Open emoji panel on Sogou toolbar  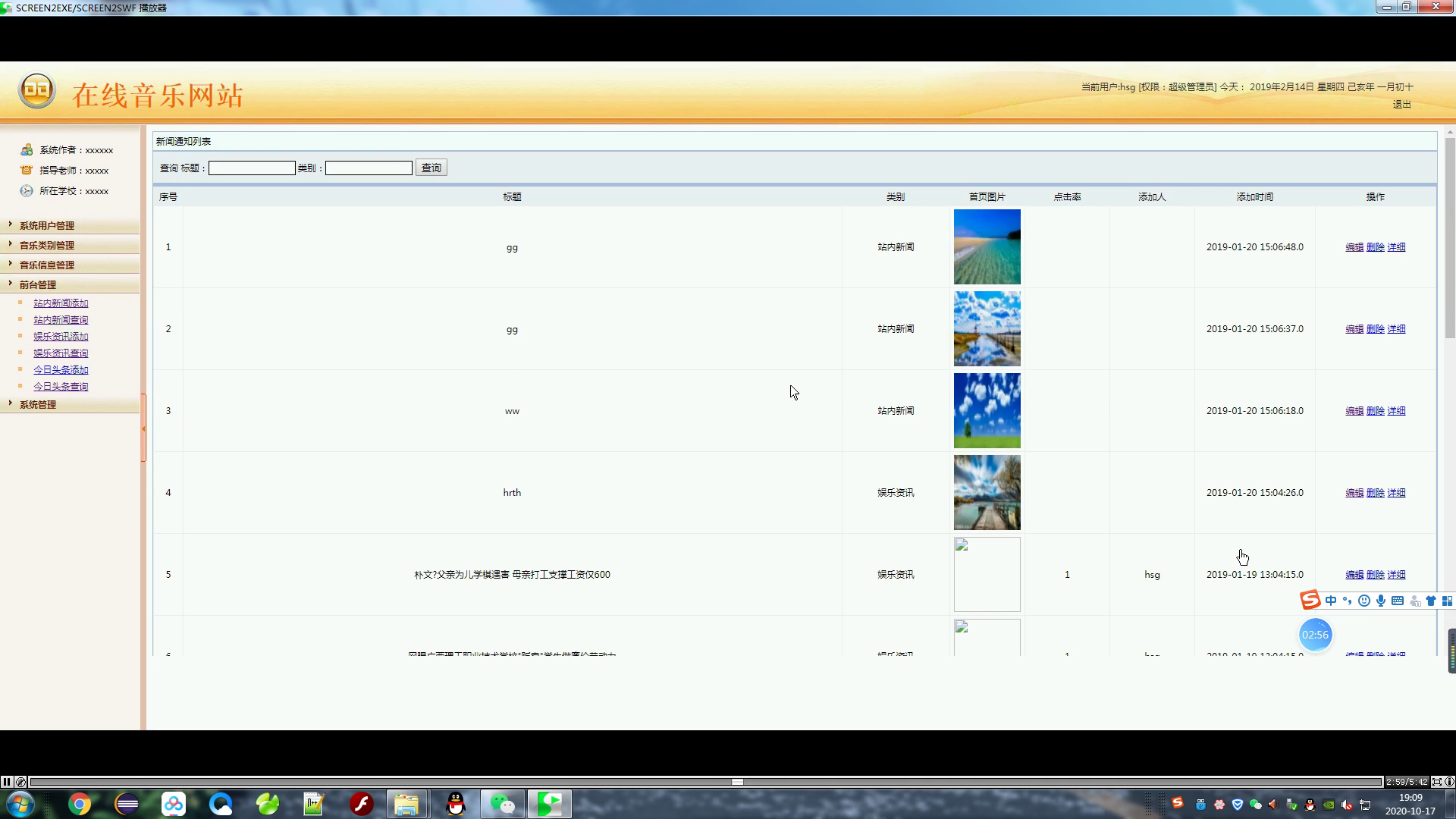1364,601
